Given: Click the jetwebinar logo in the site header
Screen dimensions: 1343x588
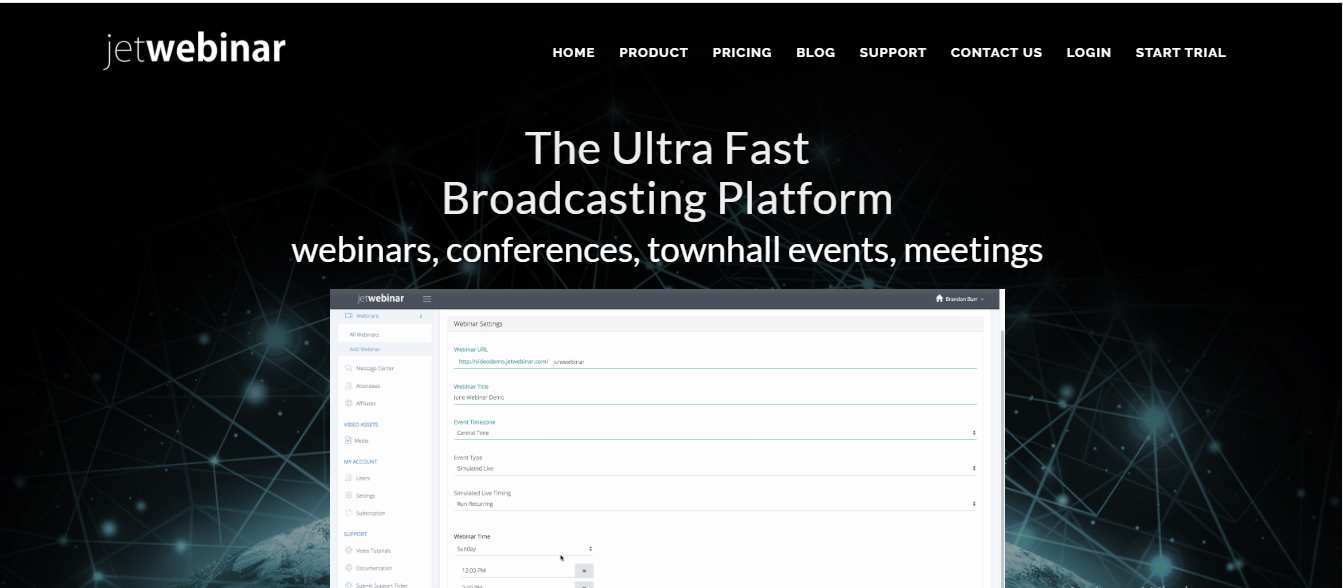Looking at the screenshot, I should [195, 50].
